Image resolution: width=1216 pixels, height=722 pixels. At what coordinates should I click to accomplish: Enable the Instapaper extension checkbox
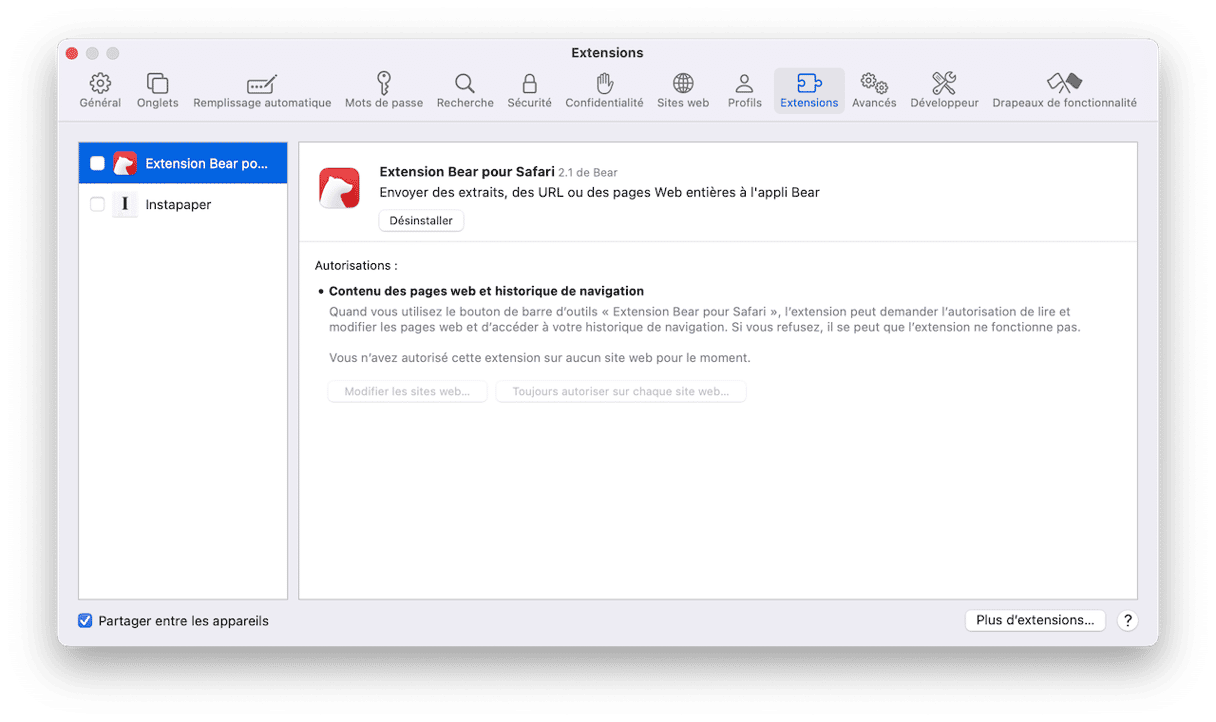tap(97, 204)
